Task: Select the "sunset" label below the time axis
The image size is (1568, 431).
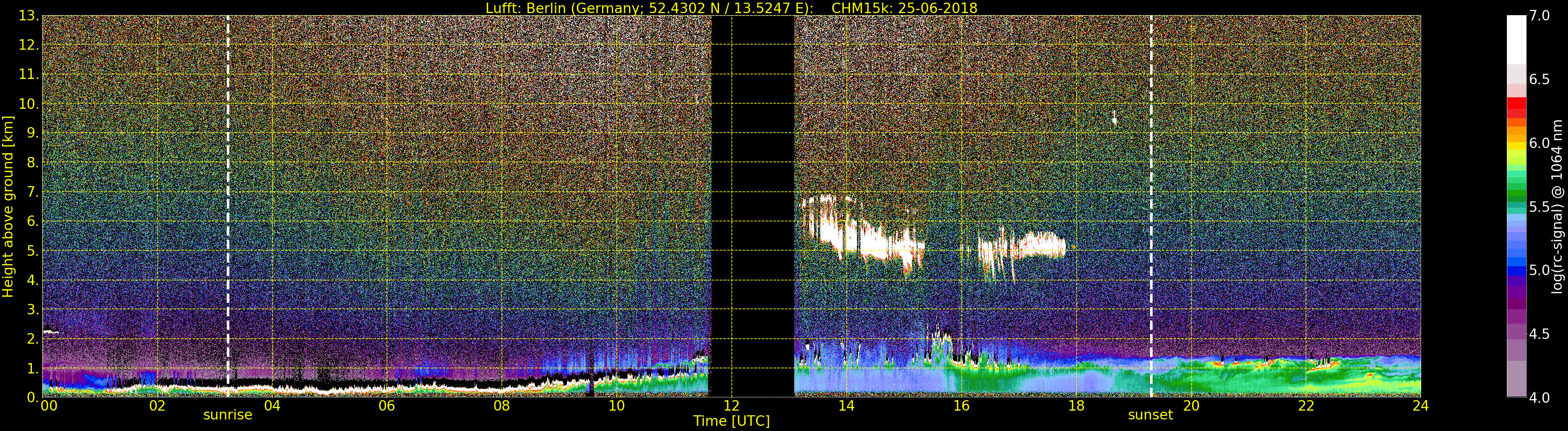Action: click(1151, 415)
